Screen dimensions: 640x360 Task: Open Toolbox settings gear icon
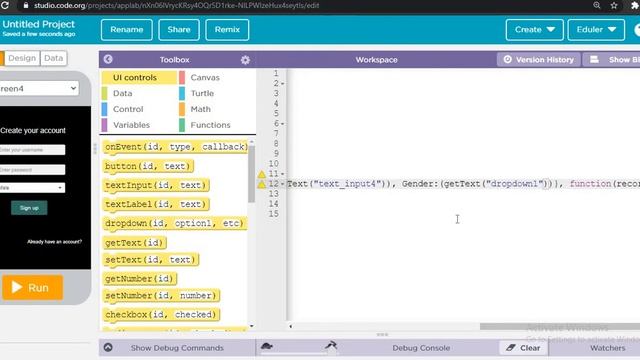(x=245, y=60)
